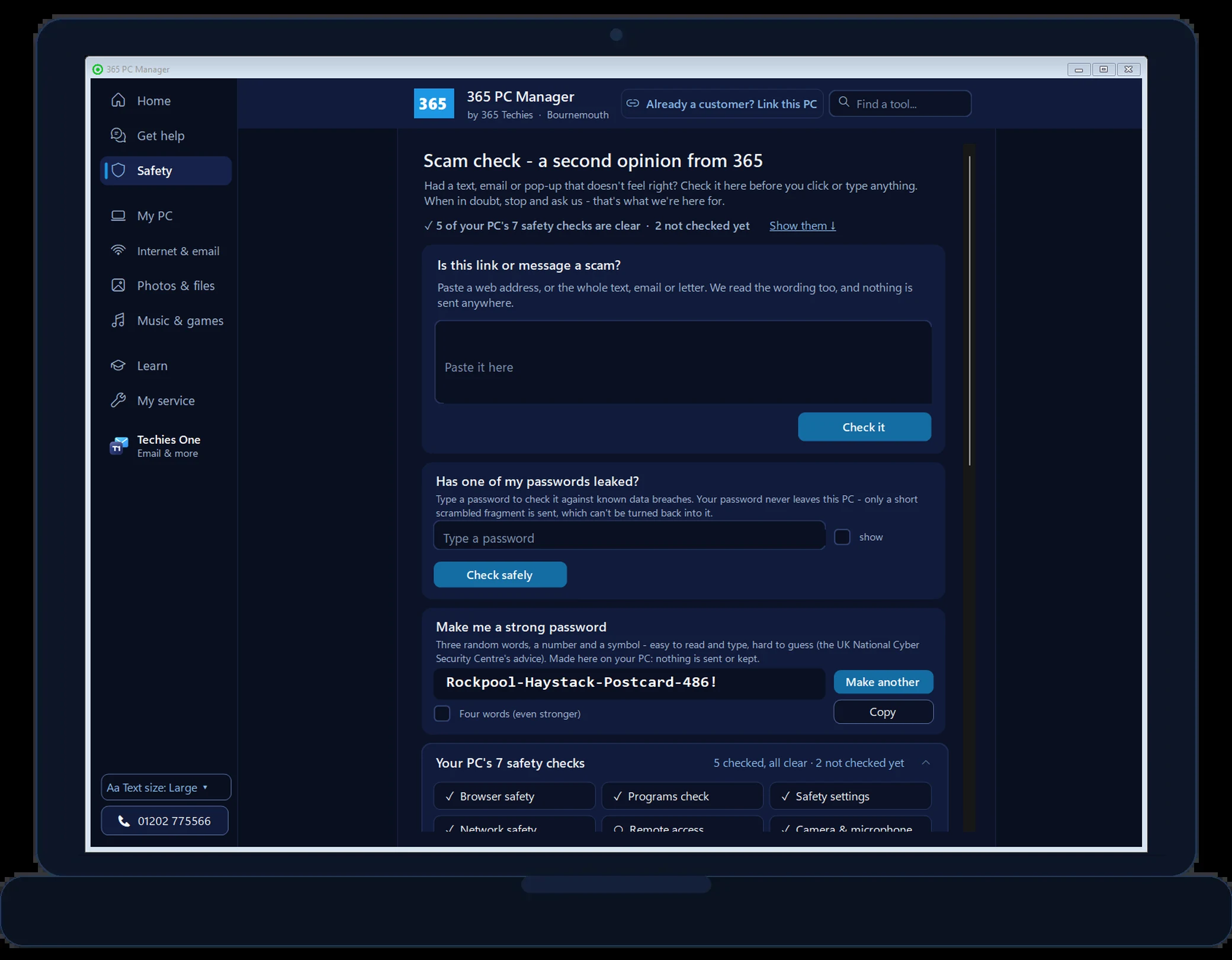Image resolution: width=1232 pixels, height=960 pixels.
Task: Open the Safety settings check tile
Action: click(850, 796)
